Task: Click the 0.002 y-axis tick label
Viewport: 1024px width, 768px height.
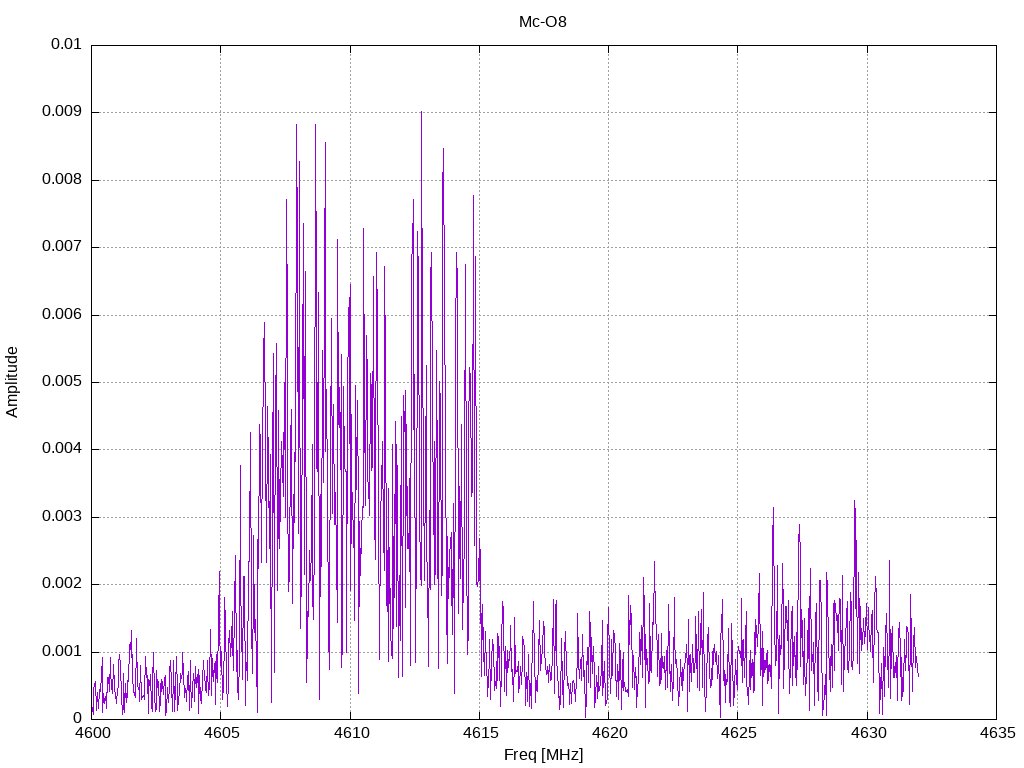Action: (x=62, y=584)
